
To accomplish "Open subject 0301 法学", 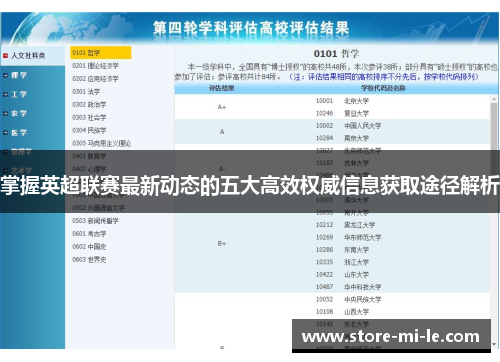I will (x=86, y=91).
